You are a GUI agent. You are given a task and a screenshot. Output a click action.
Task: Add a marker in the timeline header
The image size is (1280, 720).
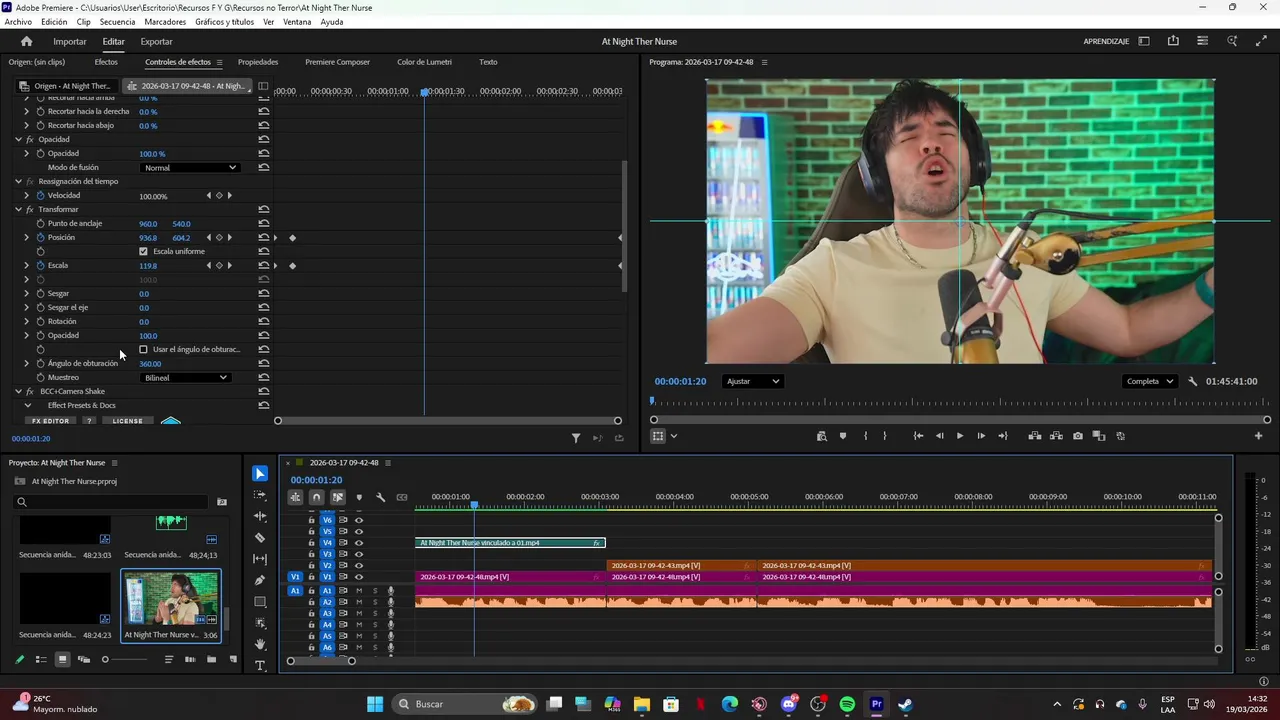(x=359, y=497)
